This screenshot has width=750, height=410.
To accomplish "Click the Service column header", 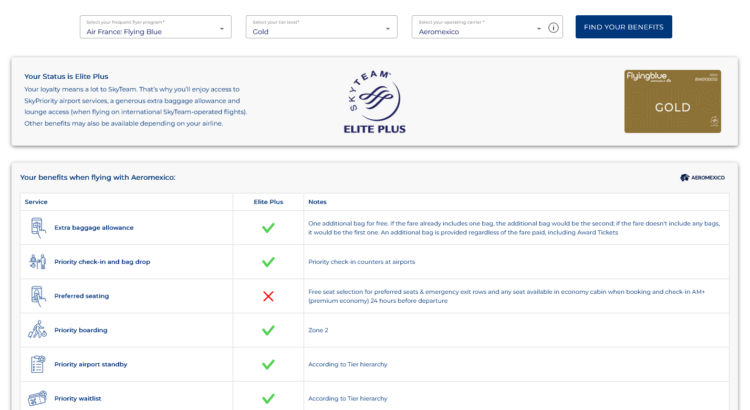I will point(36,201).
